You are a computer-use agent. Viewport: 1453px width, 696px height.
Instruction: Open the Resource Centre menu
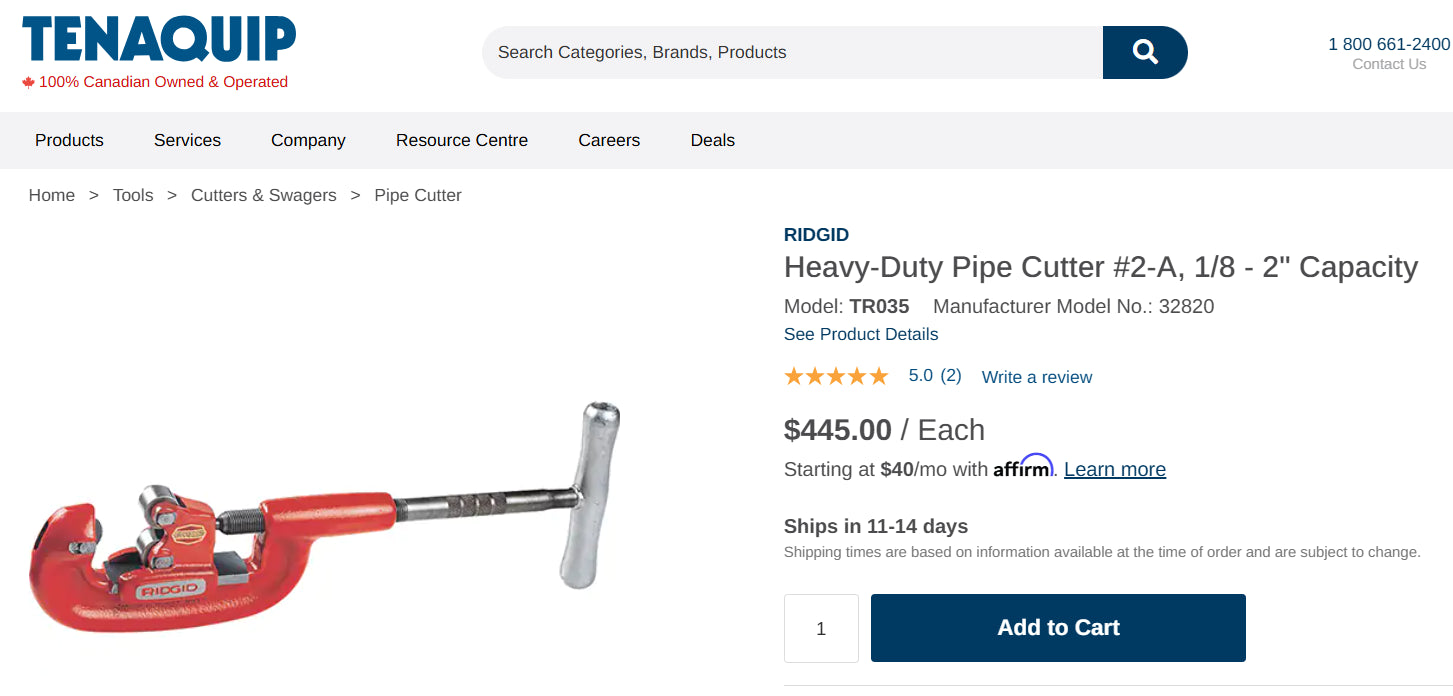tap(462, 140)
